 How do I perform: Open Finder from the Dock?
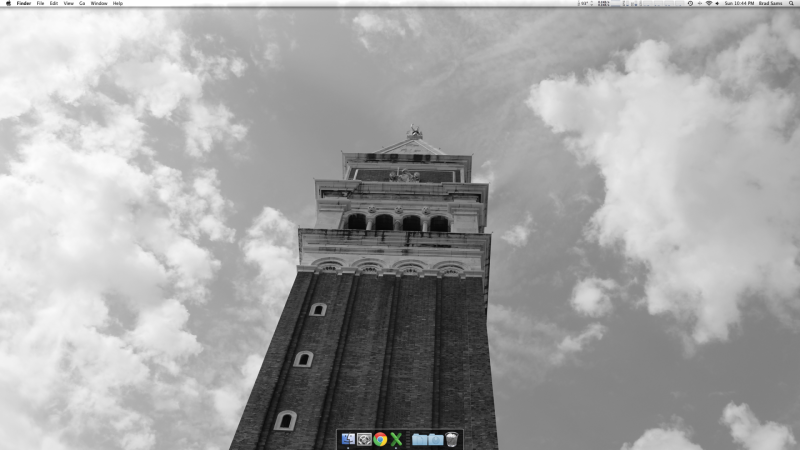pyautogui.click(x=348, y=439)
